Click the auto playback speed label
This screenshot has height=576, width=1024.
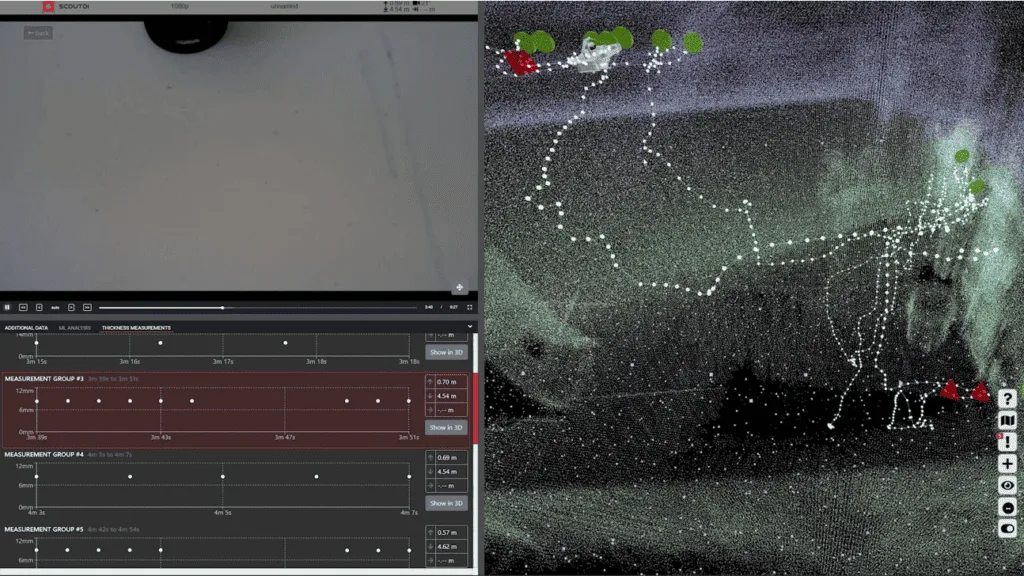coord(56,308)
